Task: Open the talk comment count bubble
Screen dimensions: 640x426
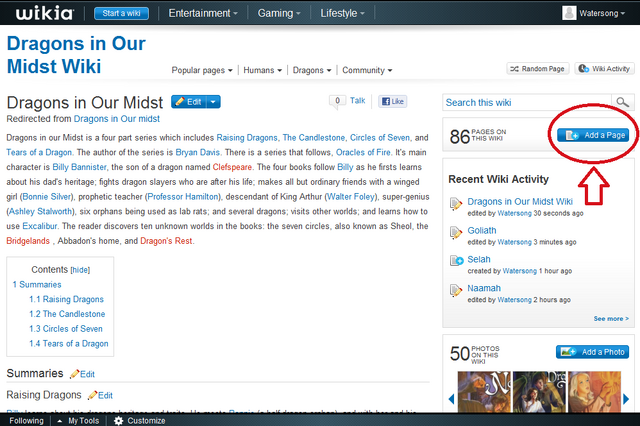Action: tap(337, 101)
